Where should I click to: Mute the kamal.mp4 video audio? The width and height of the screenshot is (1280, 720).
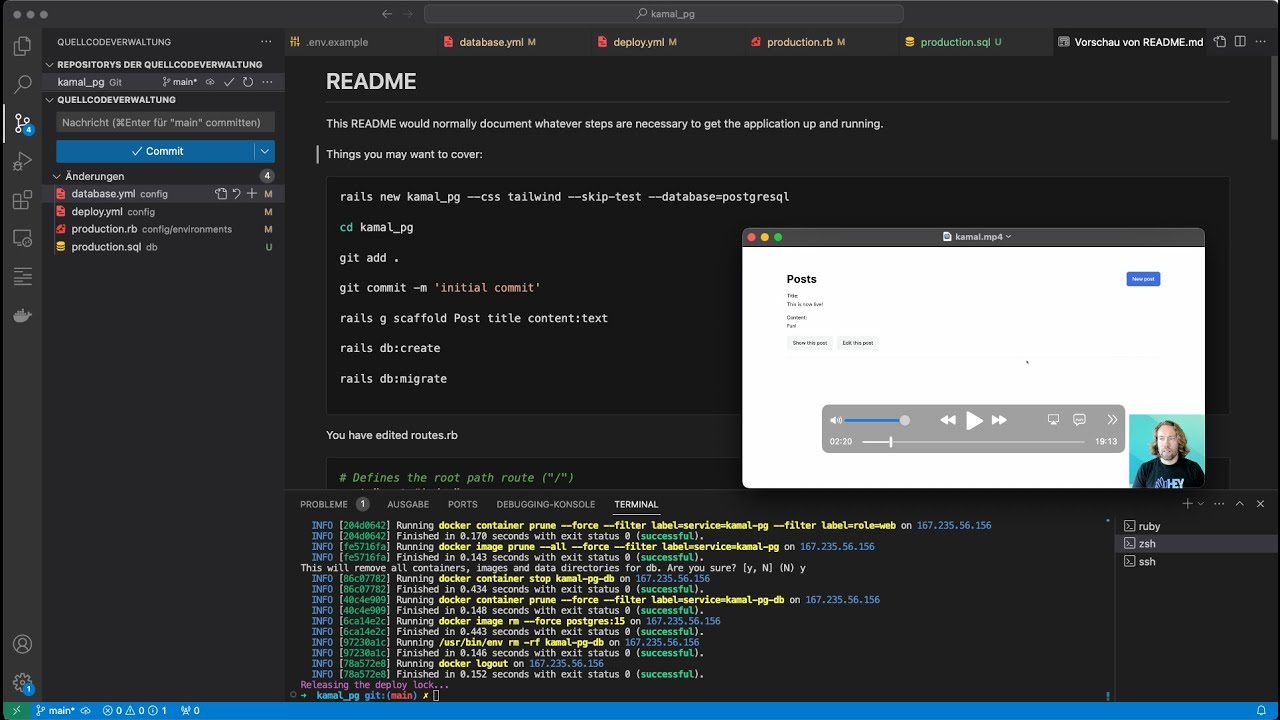836,420
